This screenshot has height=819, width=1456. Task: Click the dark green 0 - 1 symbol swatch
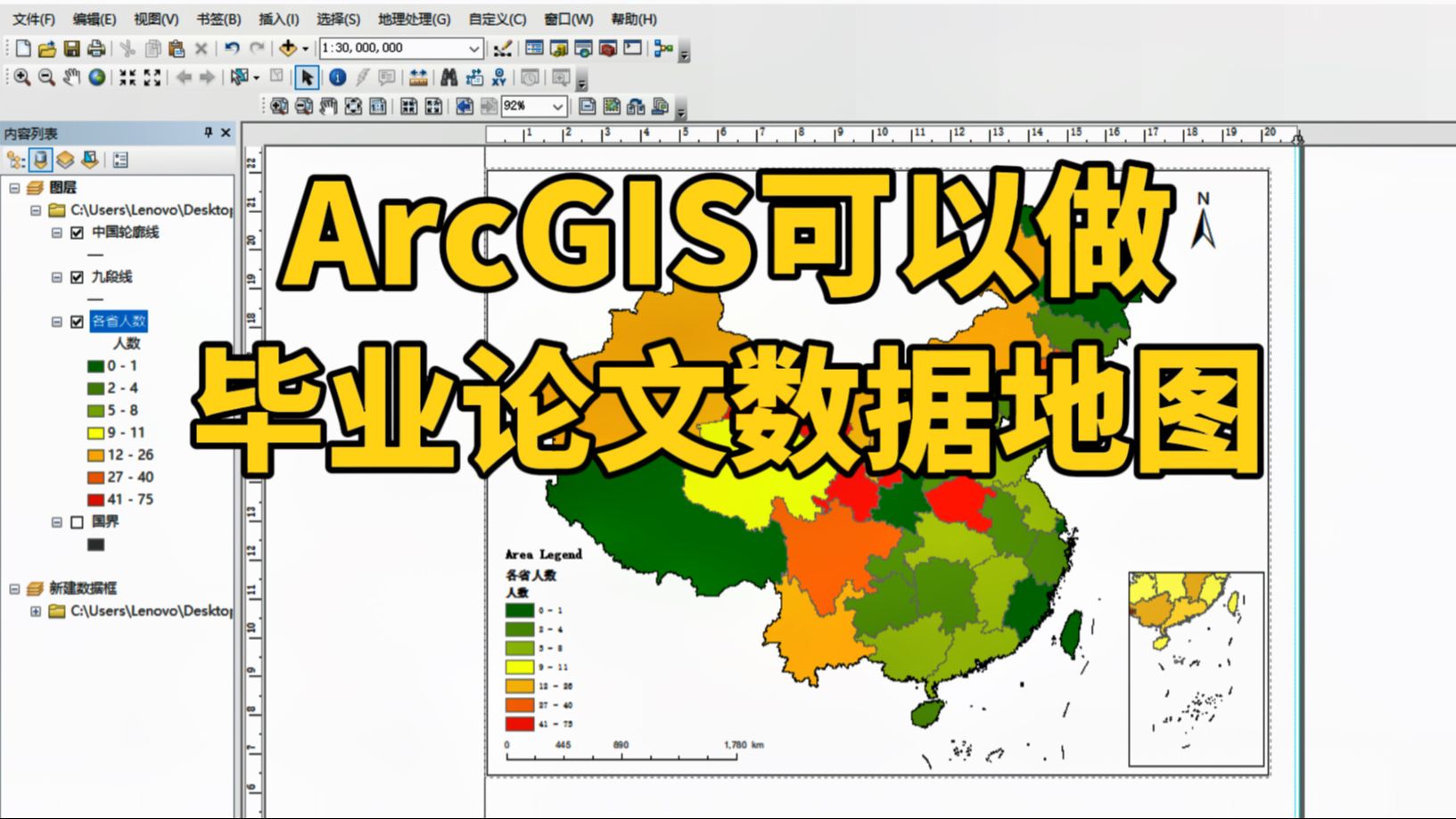(x=95, y=366)
